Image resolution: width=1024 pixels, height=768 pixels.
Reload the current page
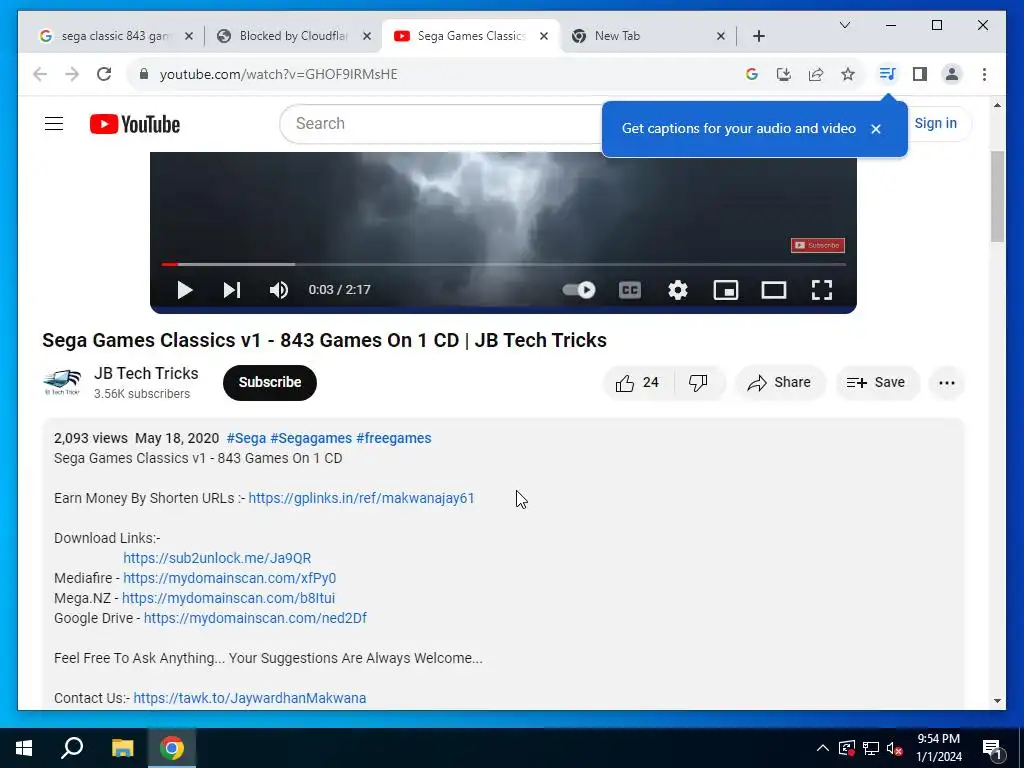[104, 74]
